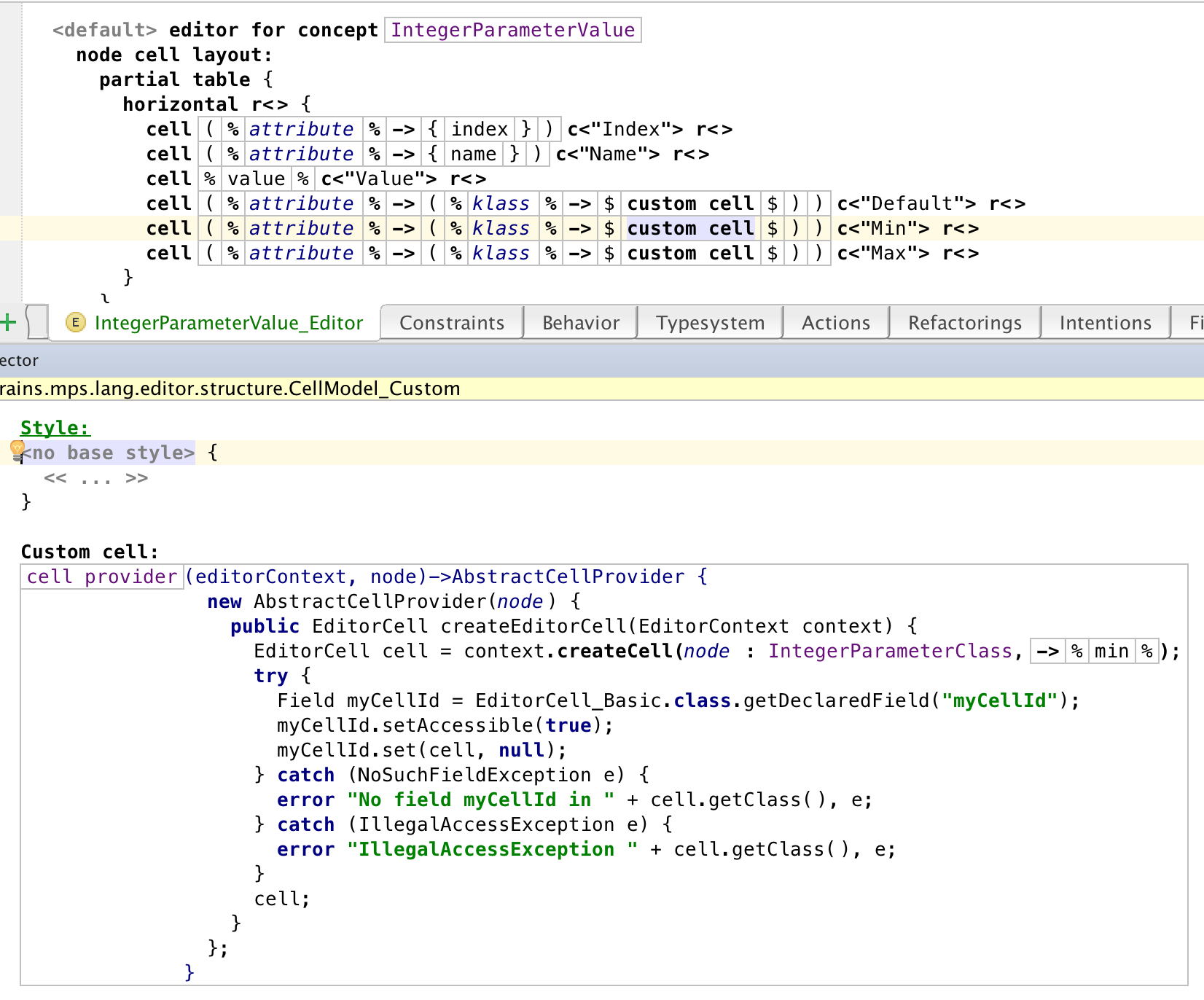Select custom cell in the Min row

pyautogui.click(x=690, y=228)
